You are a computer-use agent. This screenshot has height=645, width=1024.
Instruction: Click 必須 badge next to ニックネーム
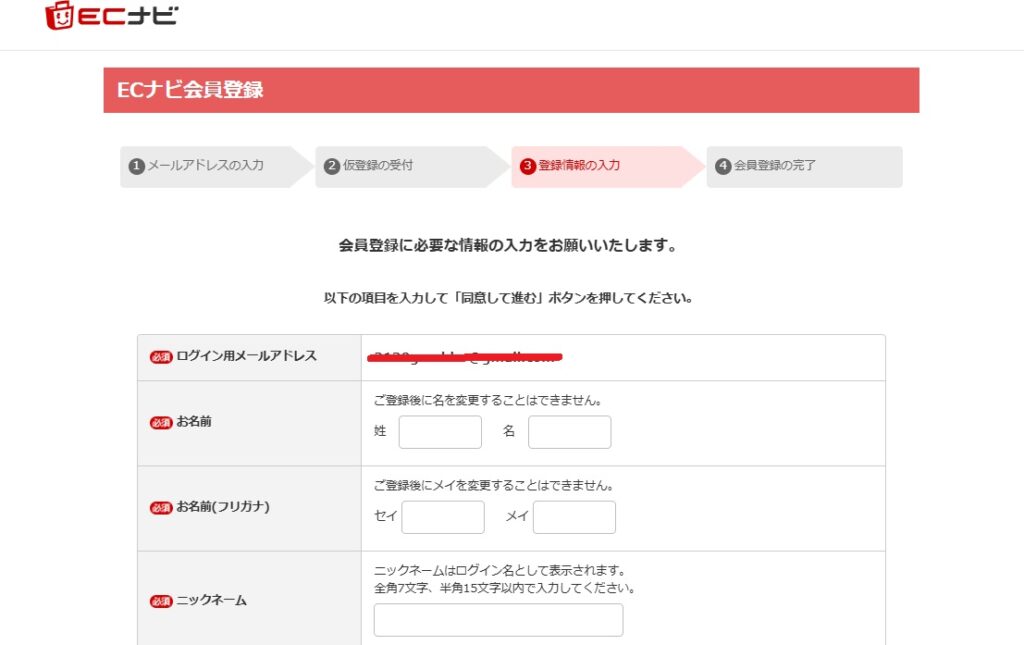[x=161, y=601]
